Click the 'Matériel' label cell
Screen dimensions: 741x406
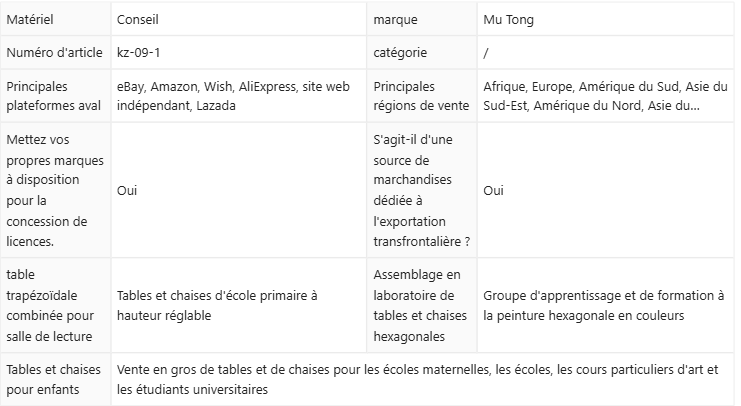30,19
